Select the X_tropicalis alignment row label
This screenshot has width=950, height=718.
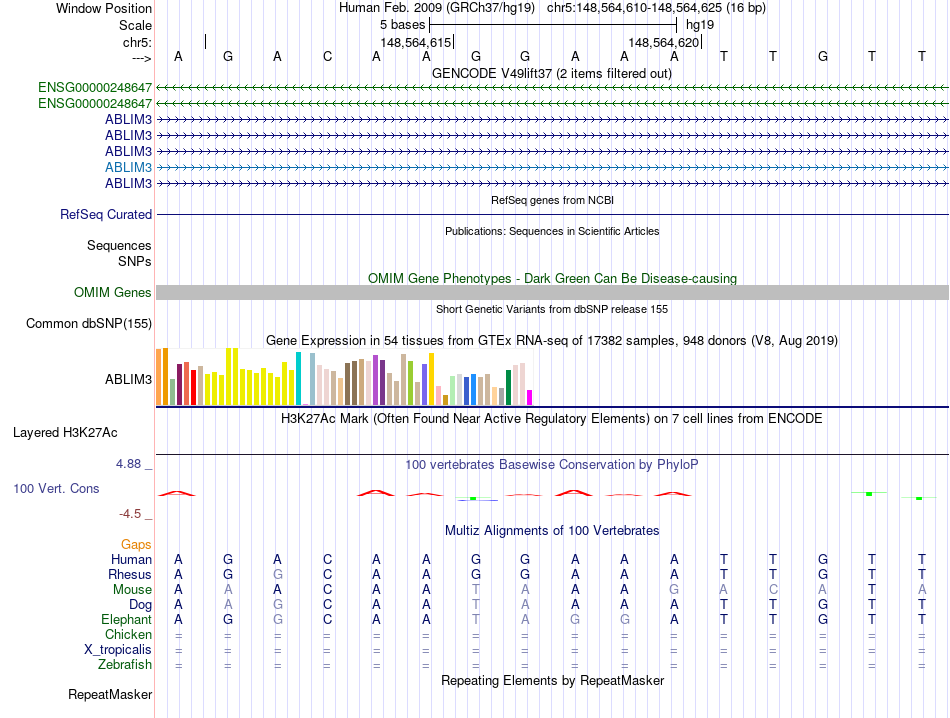pos(118,650)
